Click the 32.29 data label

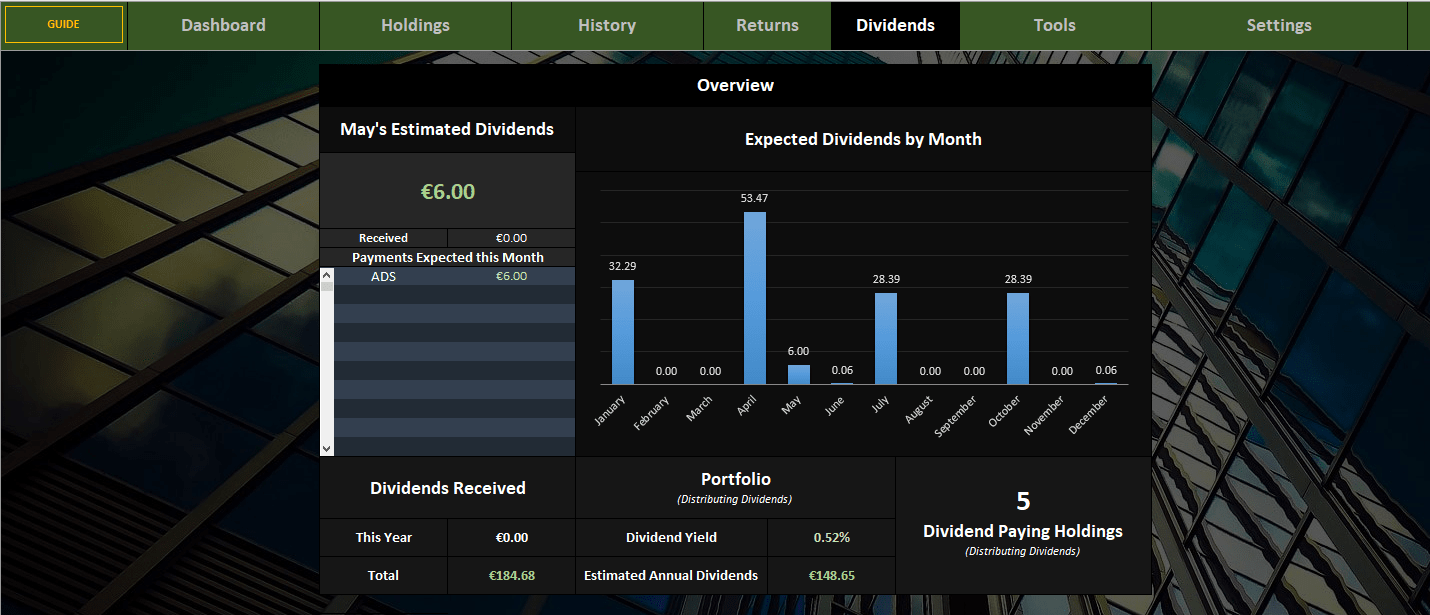[x=623, y=266]
